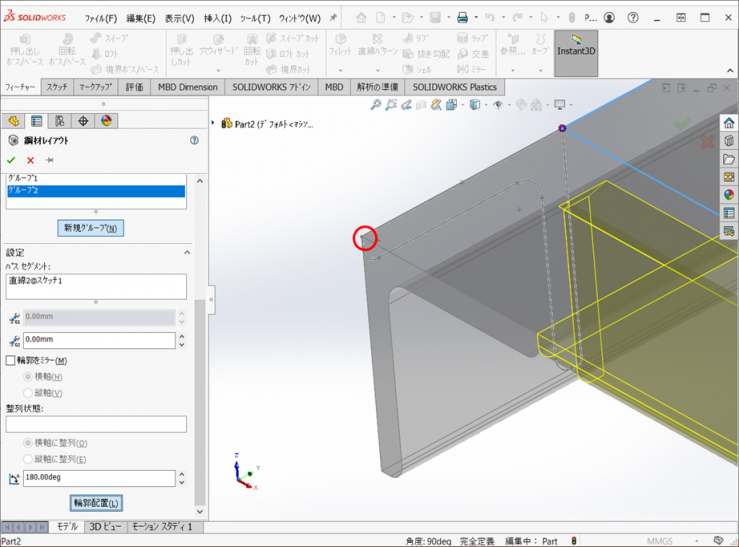Expand the Part2 feature tree node

click(x=213, y=123)
